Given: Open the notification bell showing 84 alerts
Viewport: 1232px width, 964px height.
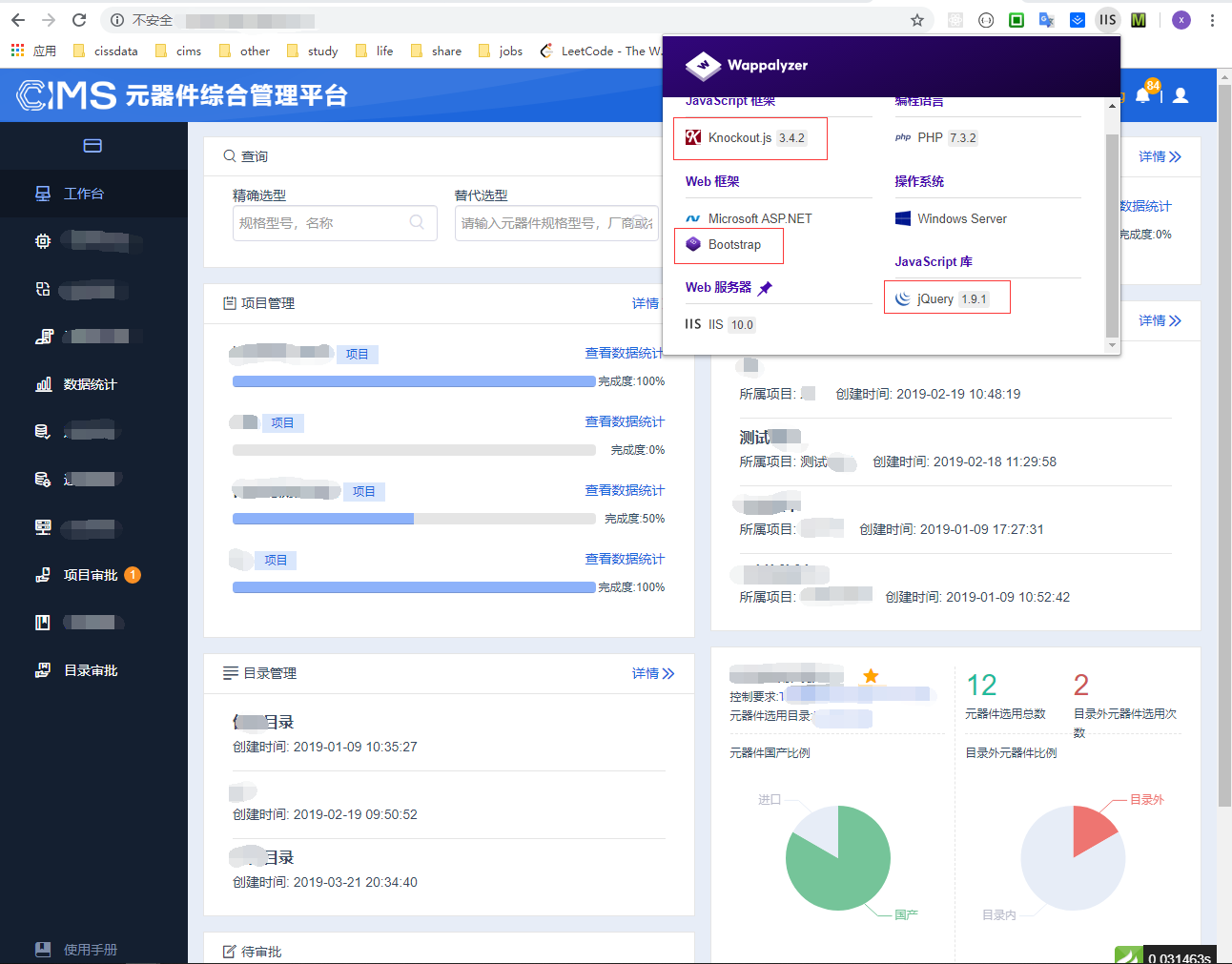Looking at the screenshot, I should 1141,95.
